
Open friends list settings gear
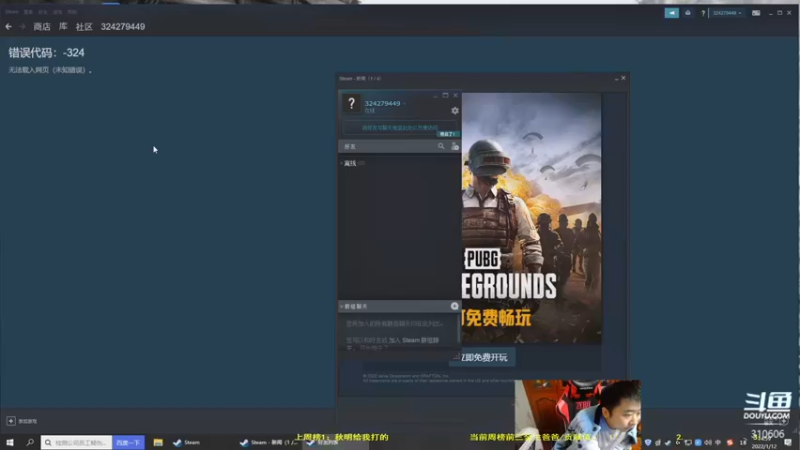pos(455,111)
